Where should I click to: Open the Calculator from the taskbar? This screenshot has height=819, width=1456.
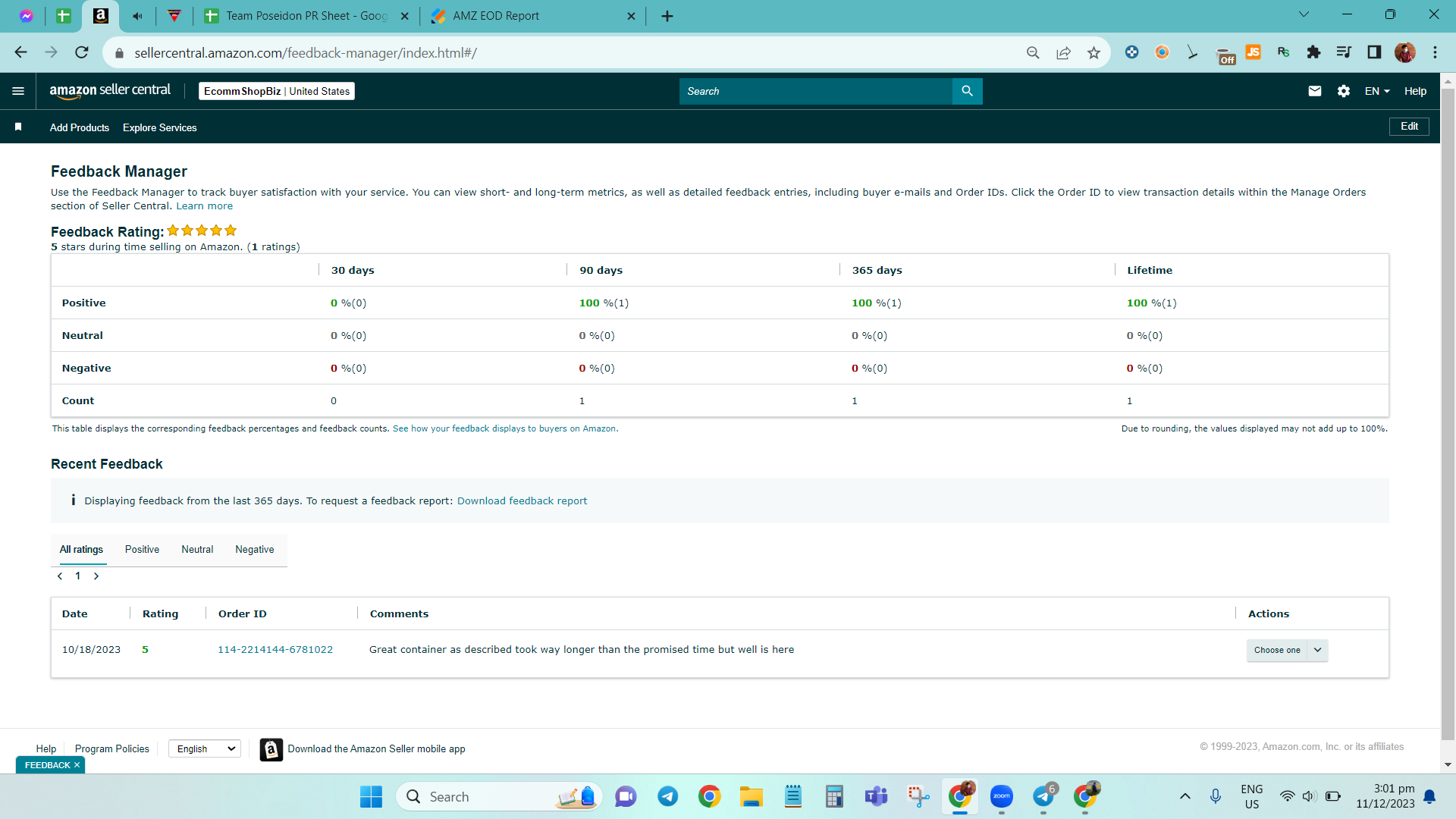coord(834,796)
